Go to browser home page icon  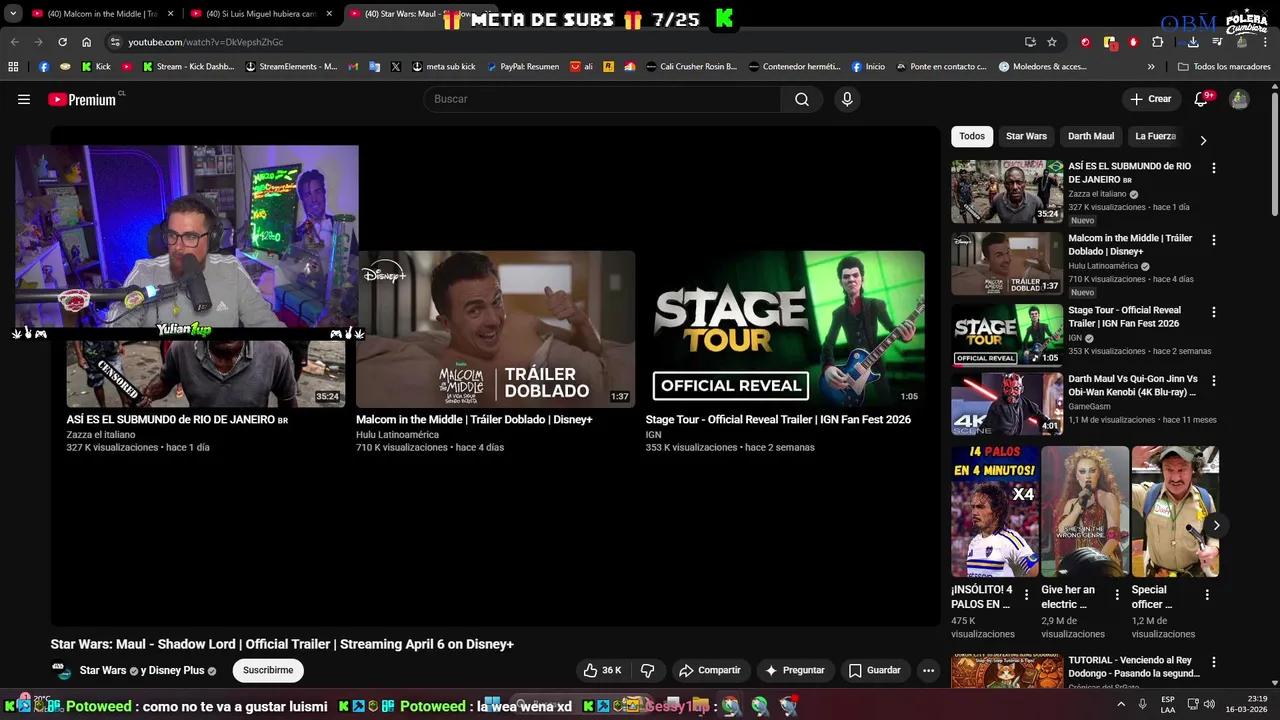coord(86,42)
